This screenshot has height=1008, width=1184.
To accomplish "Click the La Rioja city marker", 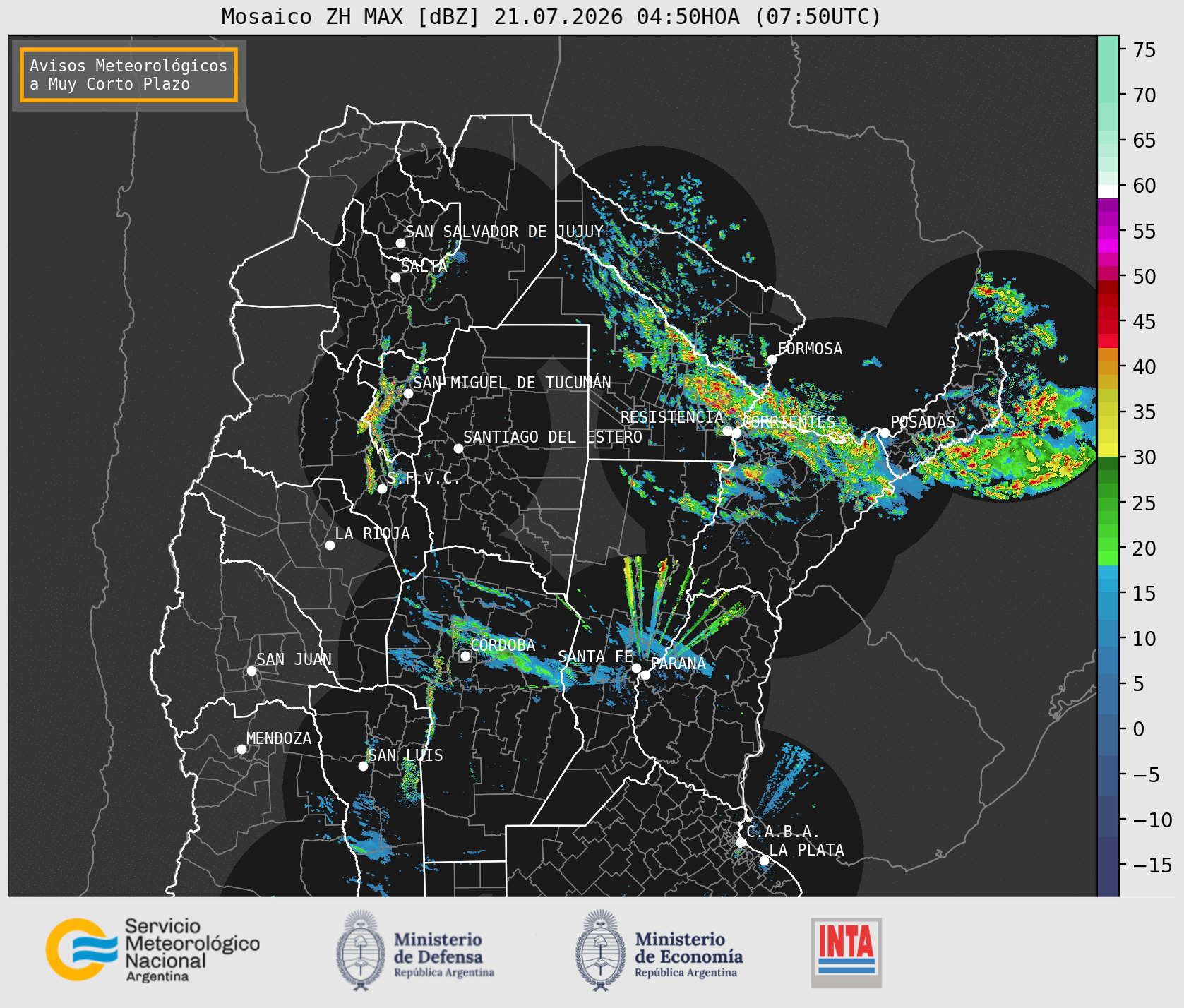I will [x=330, y=545].
